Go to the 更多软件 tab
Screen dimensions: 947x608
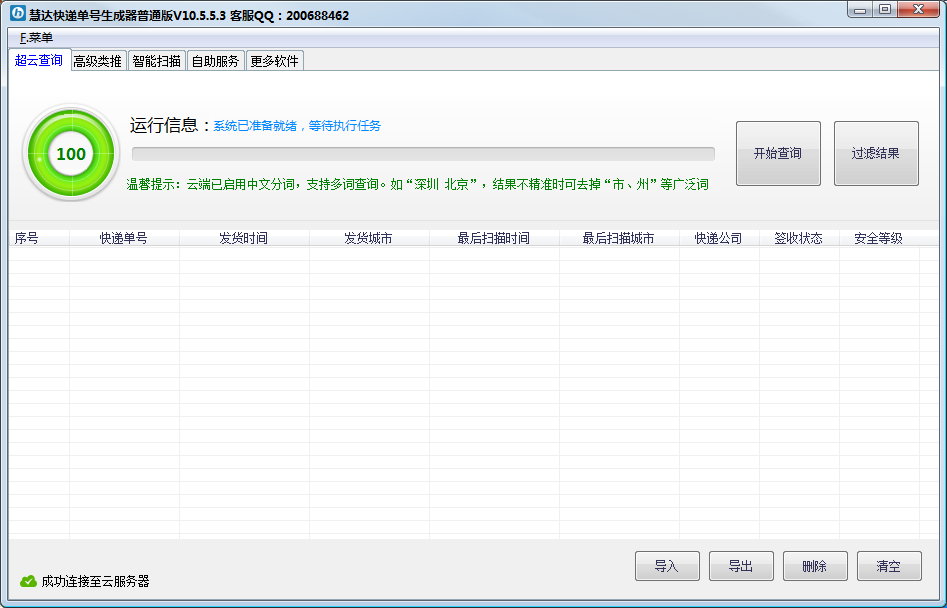[x=275, y=61]
